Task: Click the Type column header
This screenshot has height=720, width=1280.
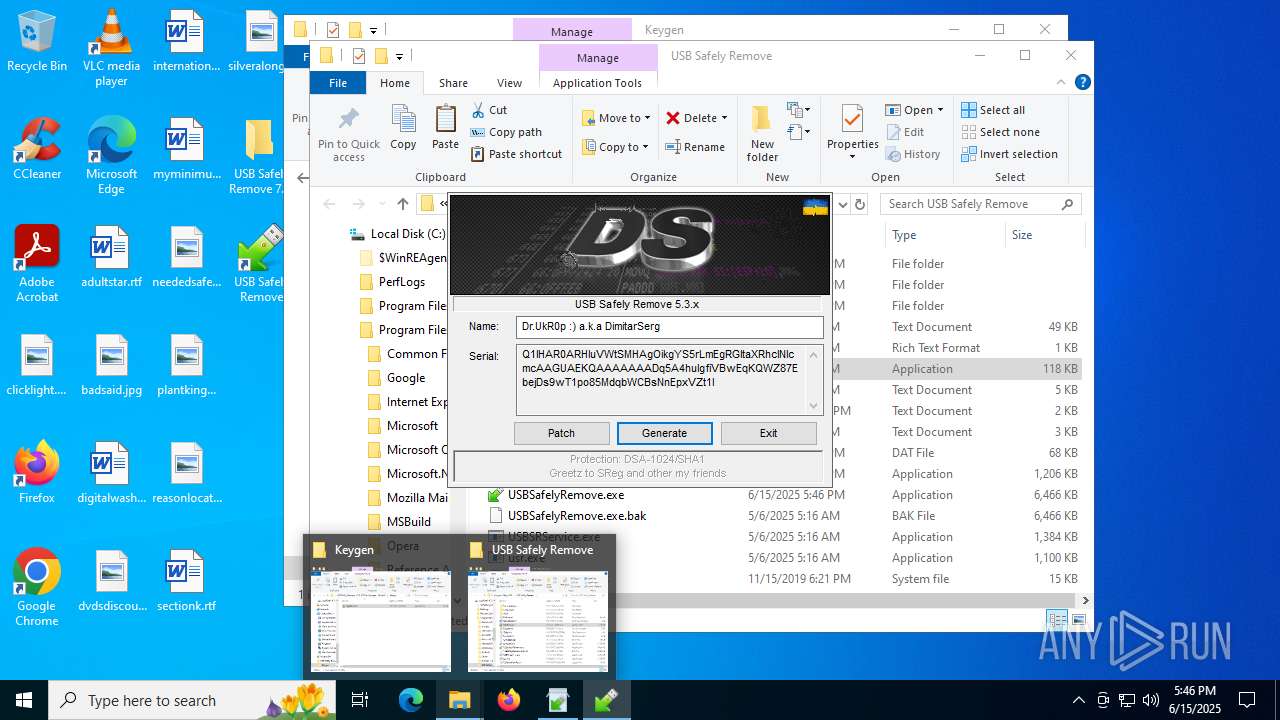Action: click(x=945, y=235)
